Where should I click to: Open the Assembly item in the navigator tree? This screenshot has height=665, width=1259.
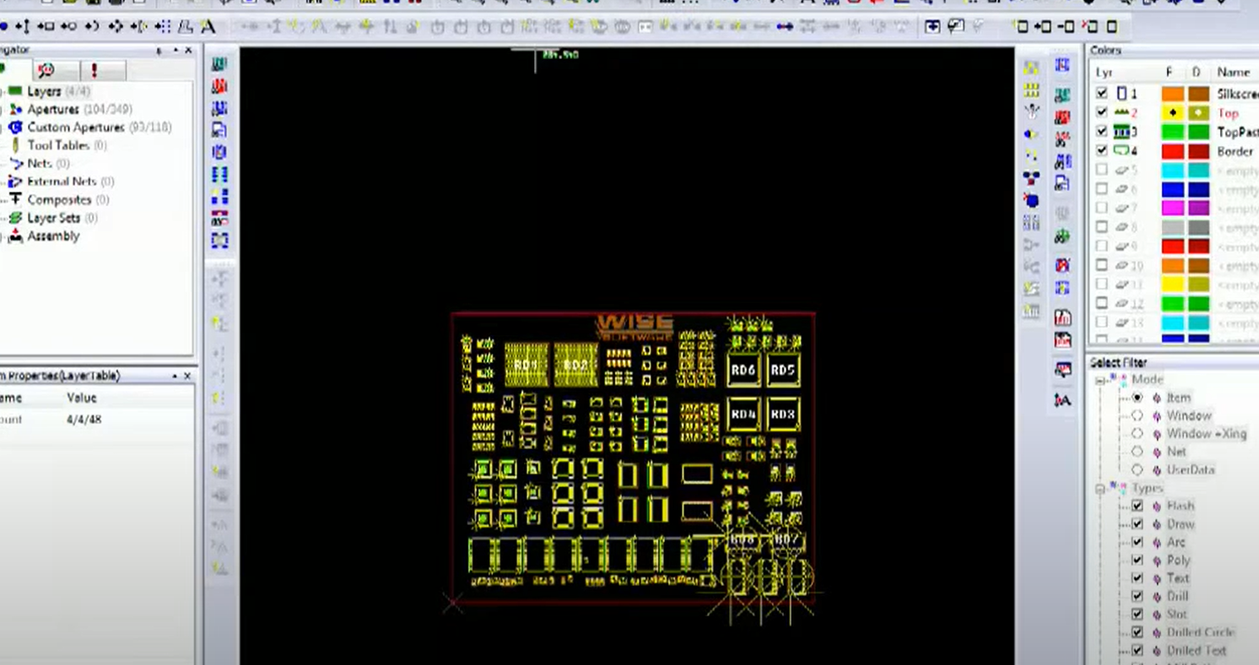(x=53, y=236)
